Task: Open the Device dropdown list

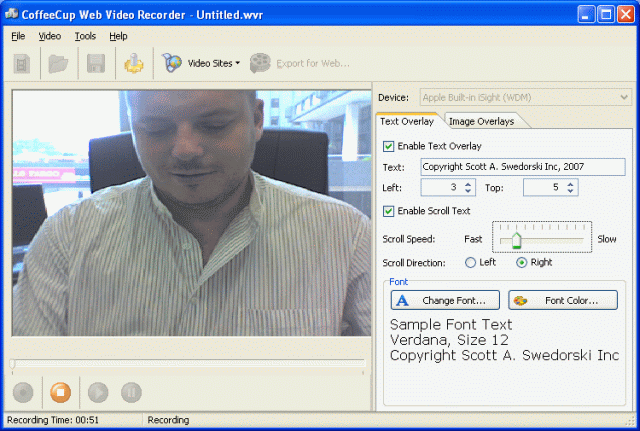Action: (x=624, y=98)
